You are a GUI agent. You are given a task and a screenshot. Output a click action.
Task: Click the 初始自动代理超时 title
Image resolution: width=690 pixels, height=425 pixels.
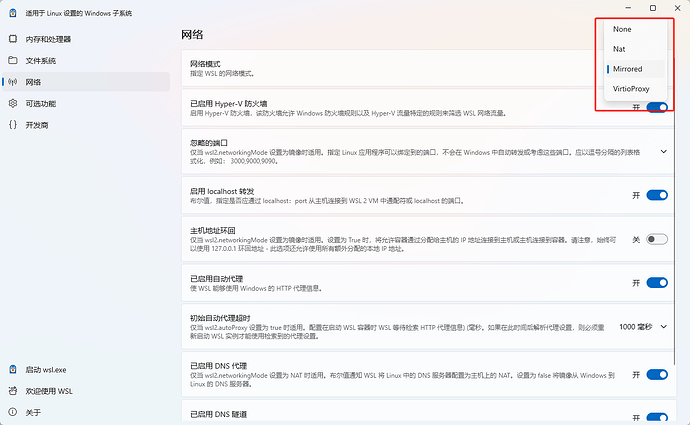pos(220,318)
